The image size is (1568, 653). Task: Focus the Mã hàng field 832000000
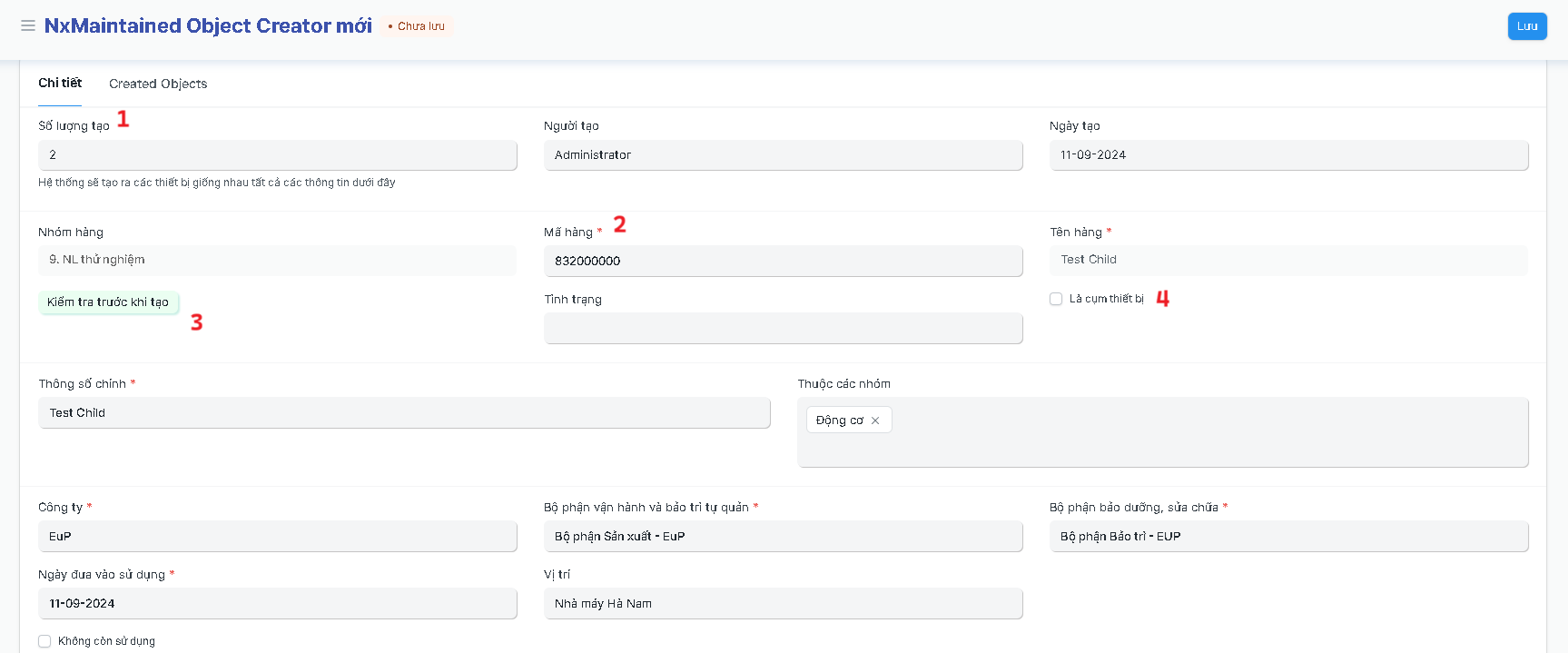783,261
